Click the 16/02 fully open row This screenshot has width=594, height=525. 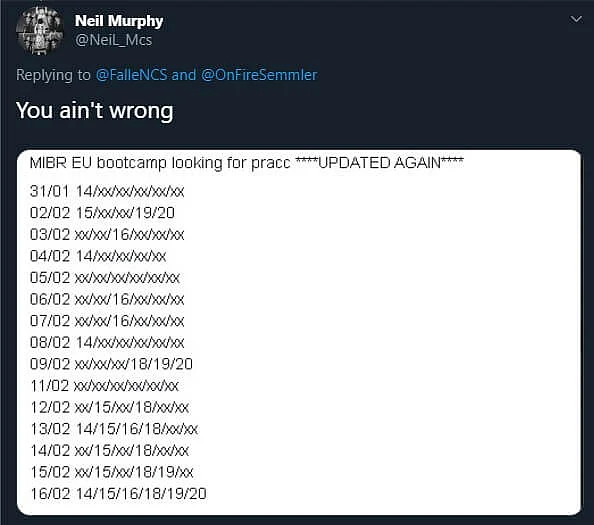(x=118, y=494)
